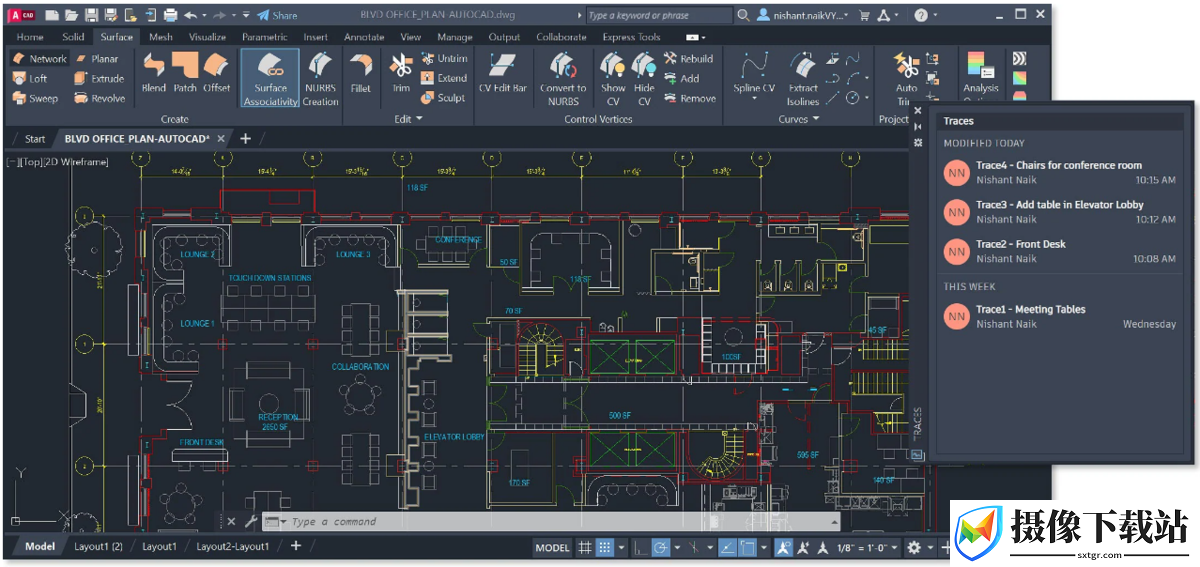Open the Help menu

coord(921,15)
